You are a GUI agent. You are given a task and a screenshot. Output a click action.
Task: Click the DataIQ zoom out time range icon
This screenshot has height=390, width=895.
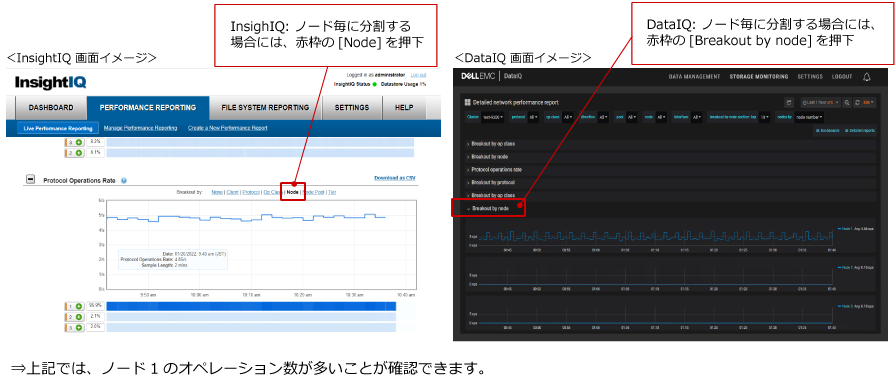click(x=847, y=102)
